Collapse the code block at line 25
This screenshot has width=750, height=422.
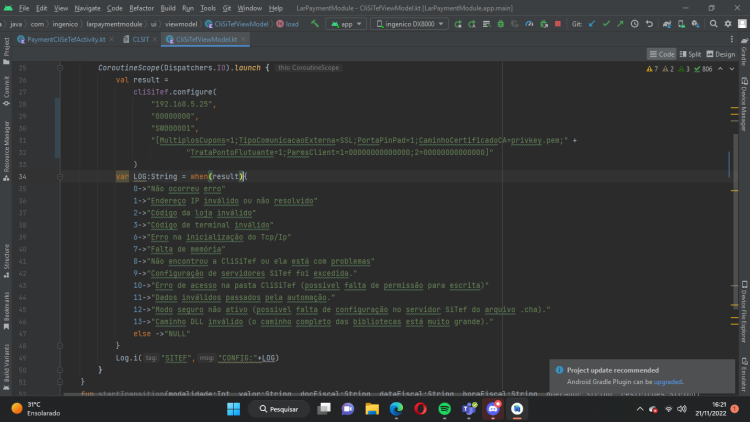pos(60,68)
